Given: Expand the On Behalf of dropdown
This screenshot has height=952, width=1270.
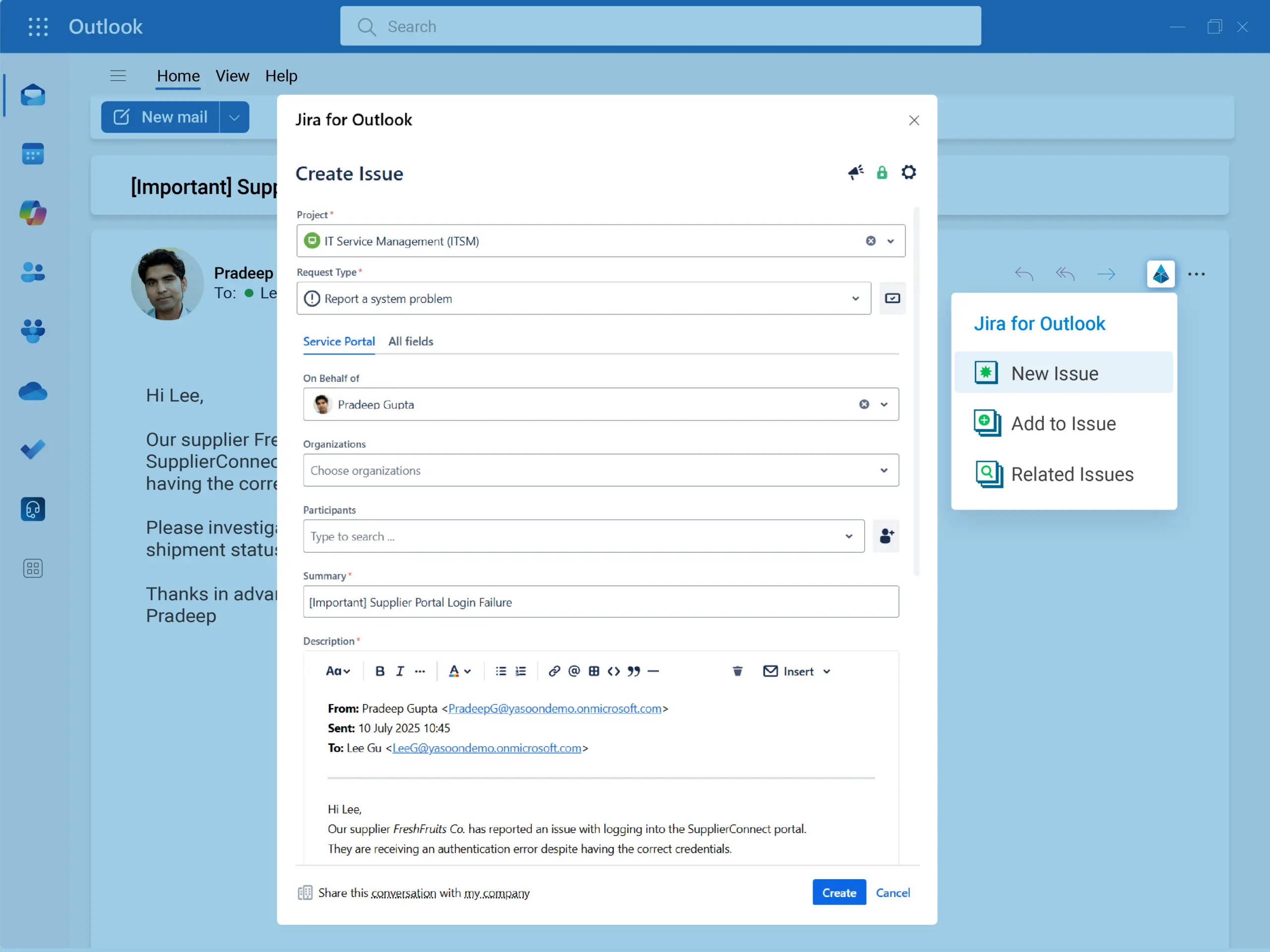Looking at the screenshot, I should click(884, 405).
